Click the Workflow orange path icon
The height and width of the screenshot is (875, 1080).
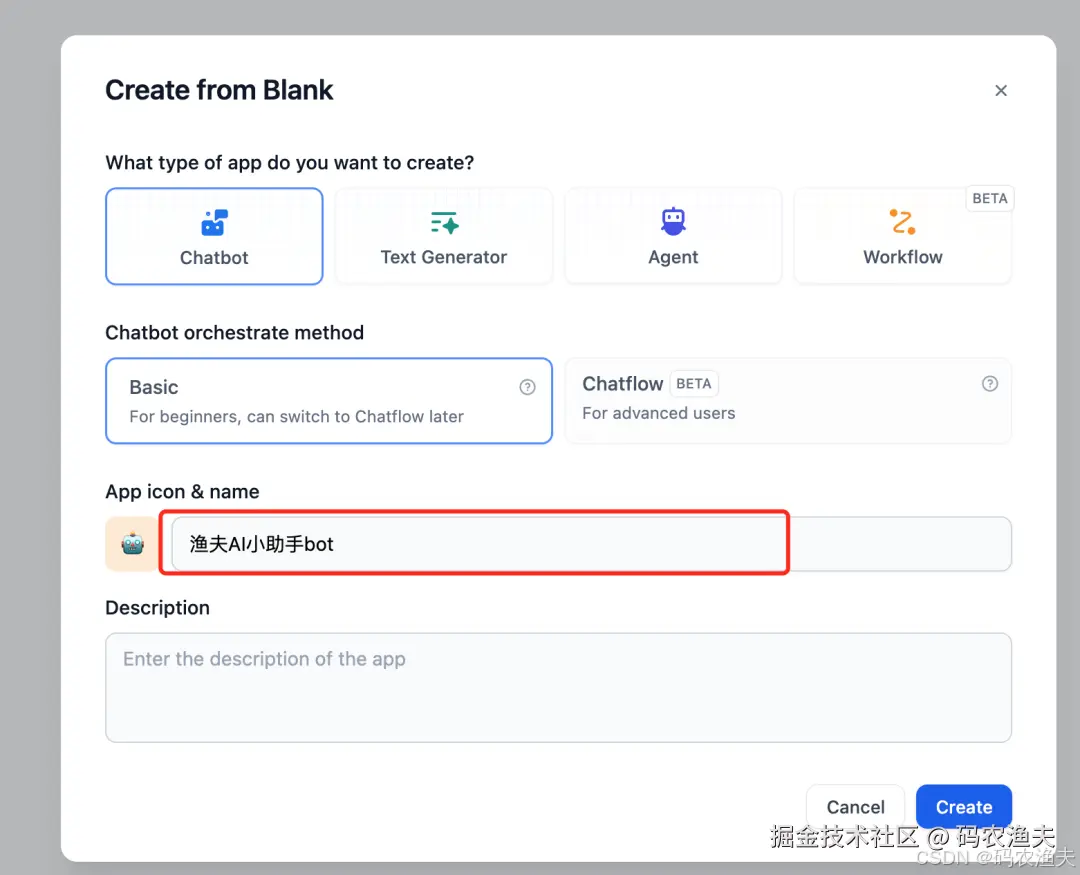point(902,222)
